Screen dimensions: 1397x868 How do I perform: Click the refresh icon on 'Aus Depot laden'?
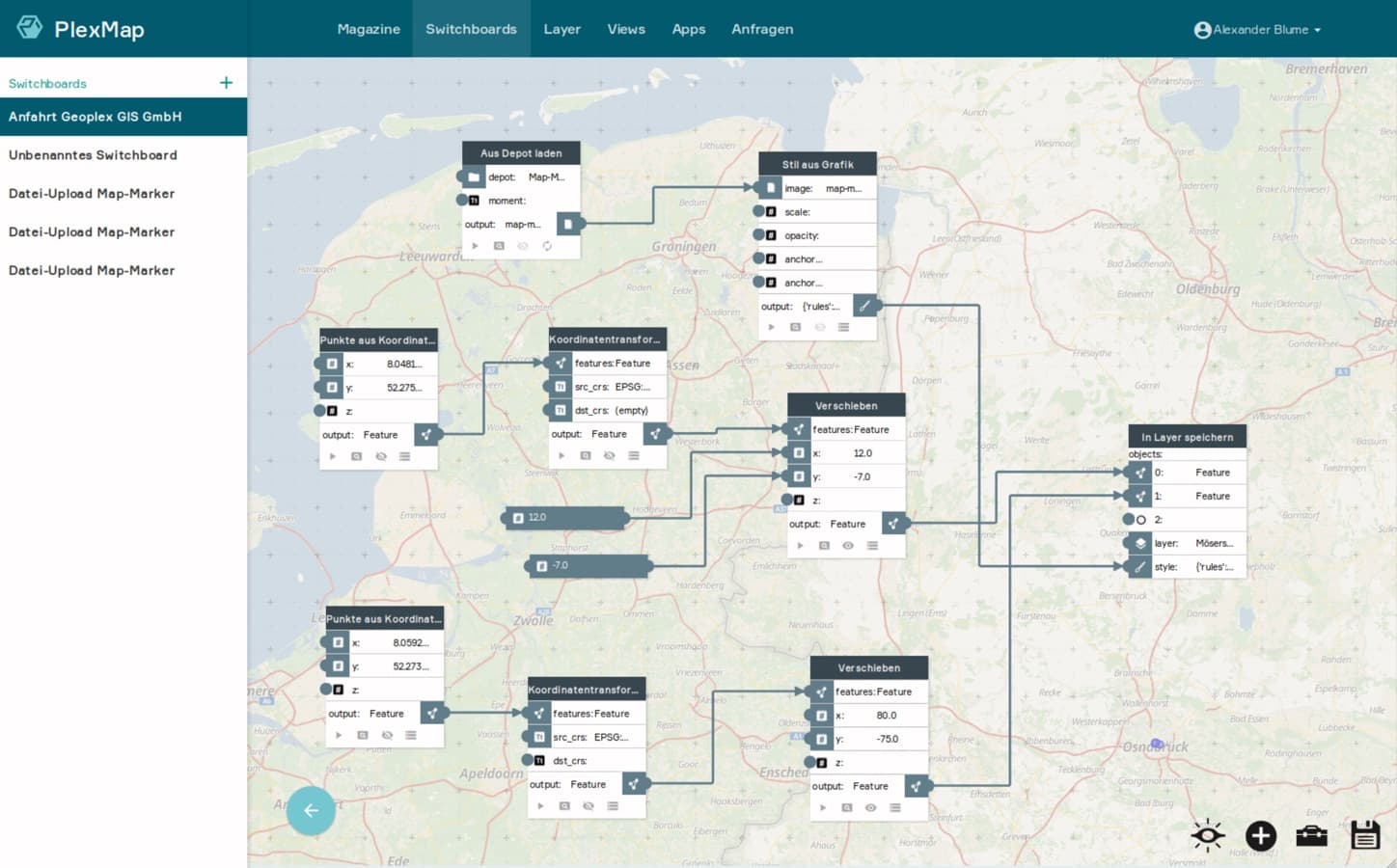(x=547, y=246)
